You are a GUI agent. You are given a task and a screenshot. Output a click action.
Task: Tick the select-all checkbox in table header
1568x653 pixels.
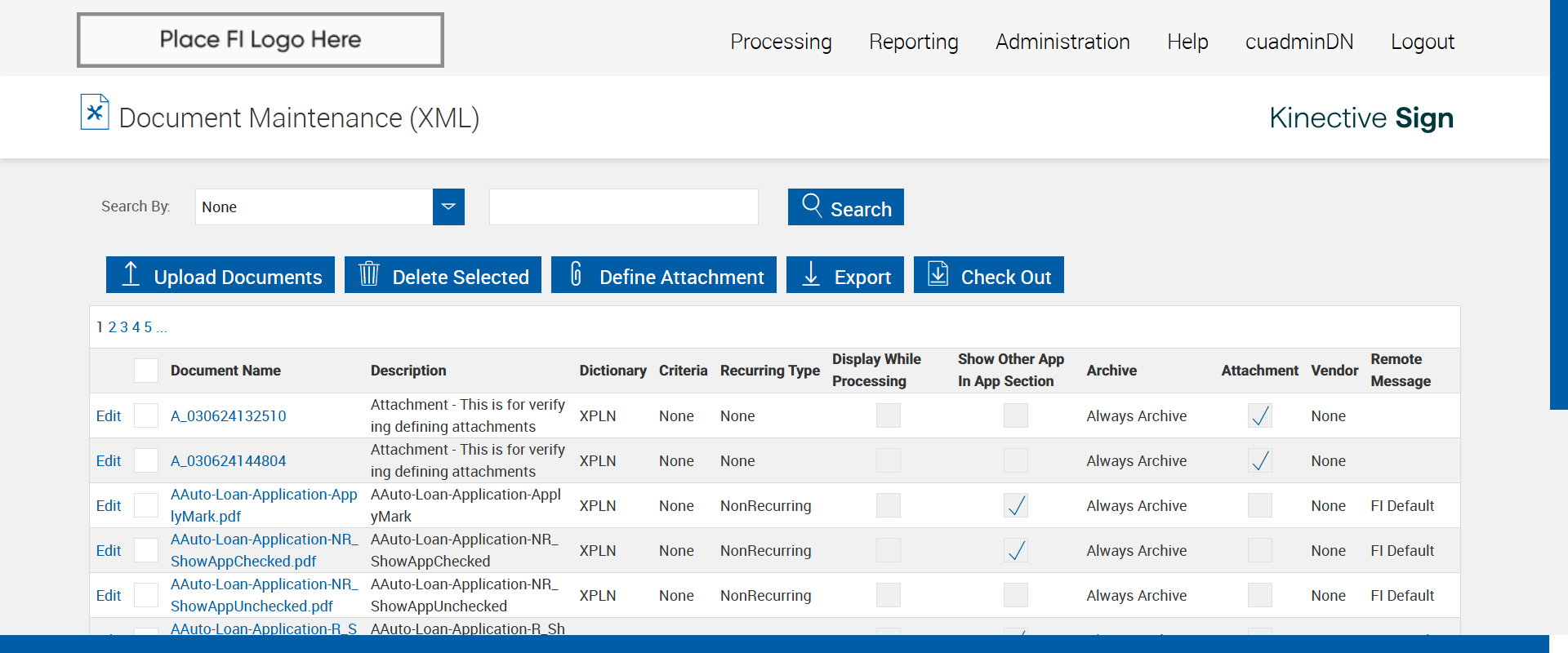click(146, 371)
